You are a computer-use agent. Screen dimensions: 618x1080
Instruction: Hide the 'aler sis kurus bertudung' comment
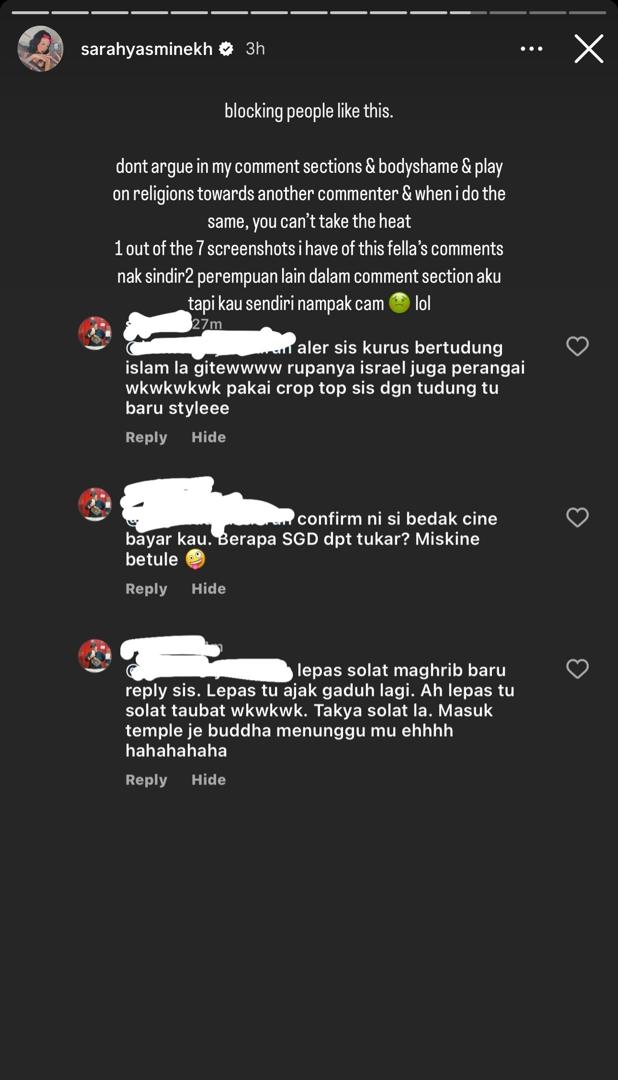click(209, 437)
